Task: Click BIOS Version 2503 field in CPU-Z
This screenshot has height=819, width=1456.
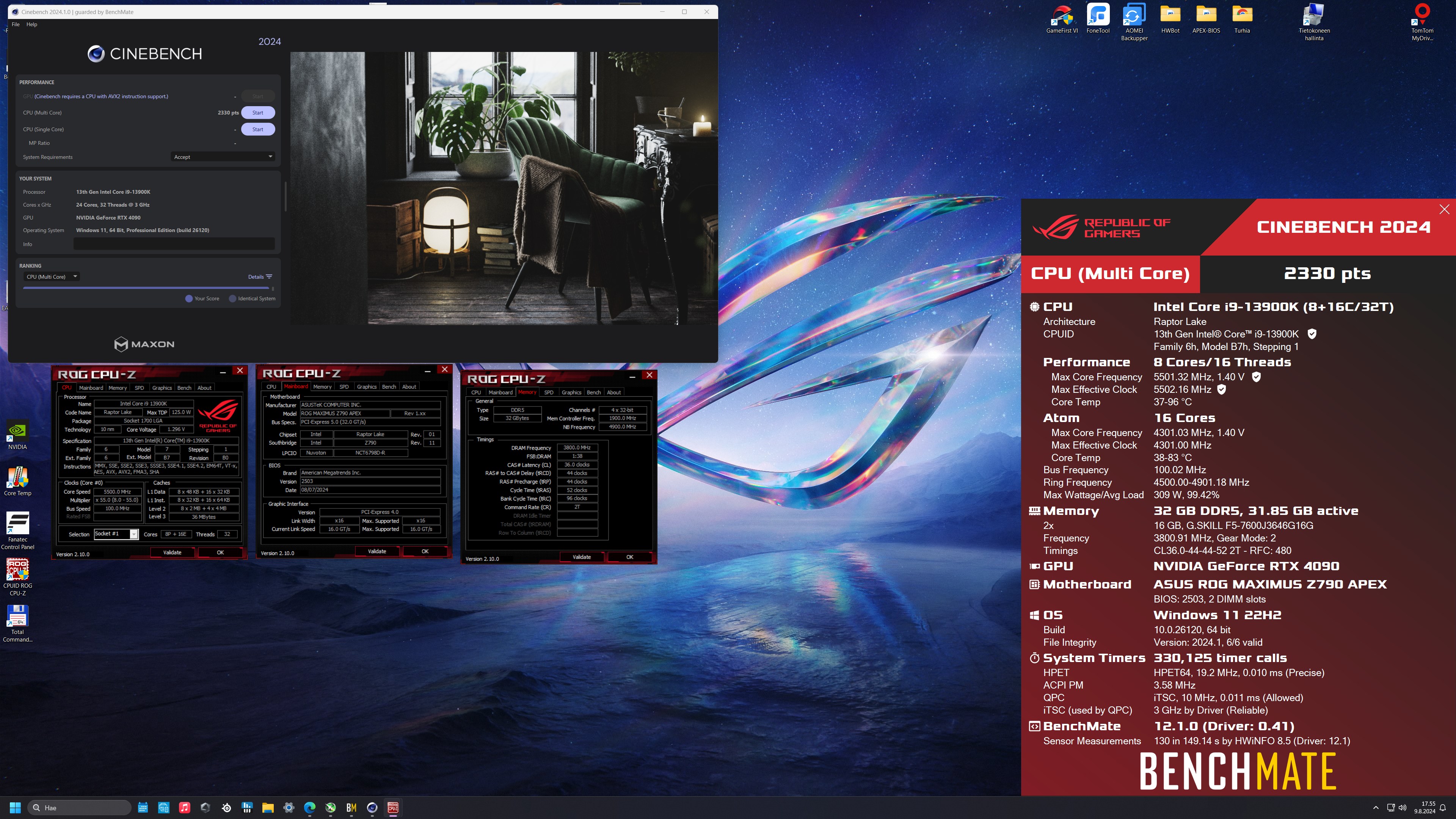Action: [x=370, y=481]
